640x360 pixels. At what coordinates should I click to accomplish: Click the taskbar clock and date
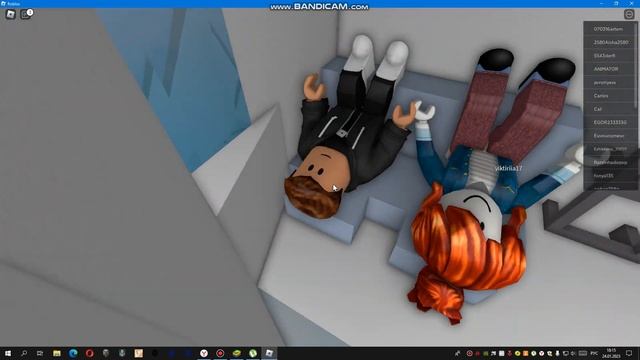611,353
